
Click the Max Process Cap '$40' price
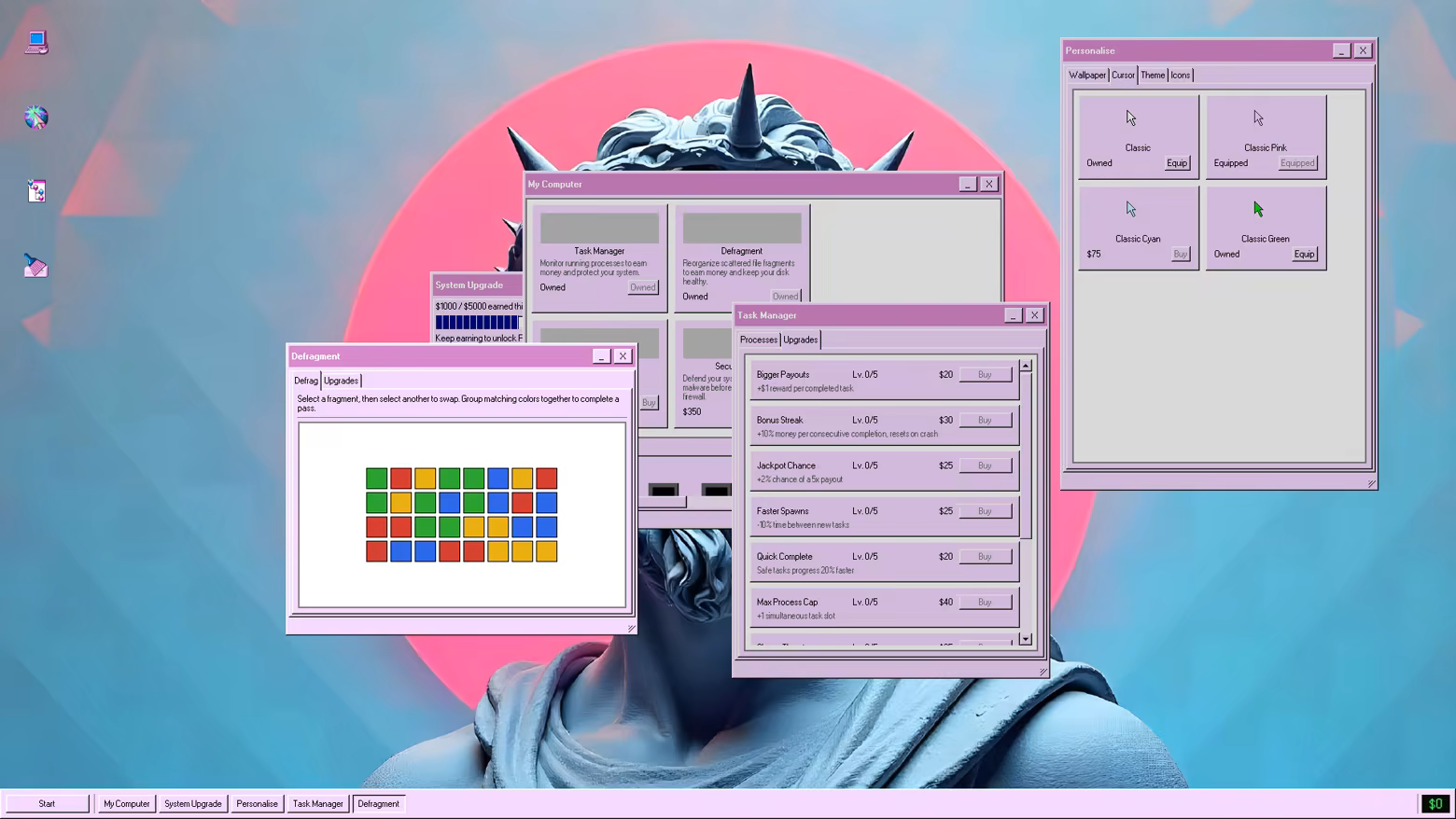click(945, 603)
